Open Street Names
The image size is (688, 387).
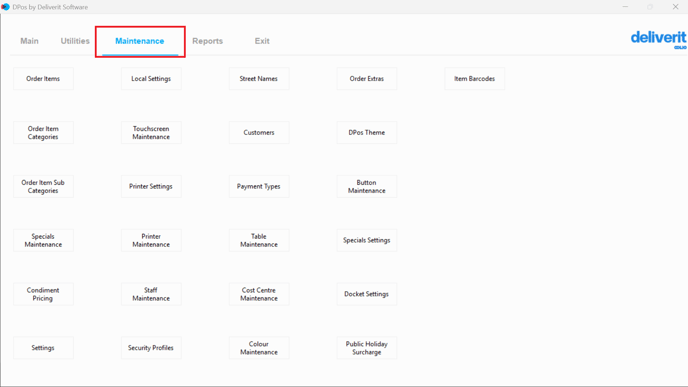pos(259,79)
